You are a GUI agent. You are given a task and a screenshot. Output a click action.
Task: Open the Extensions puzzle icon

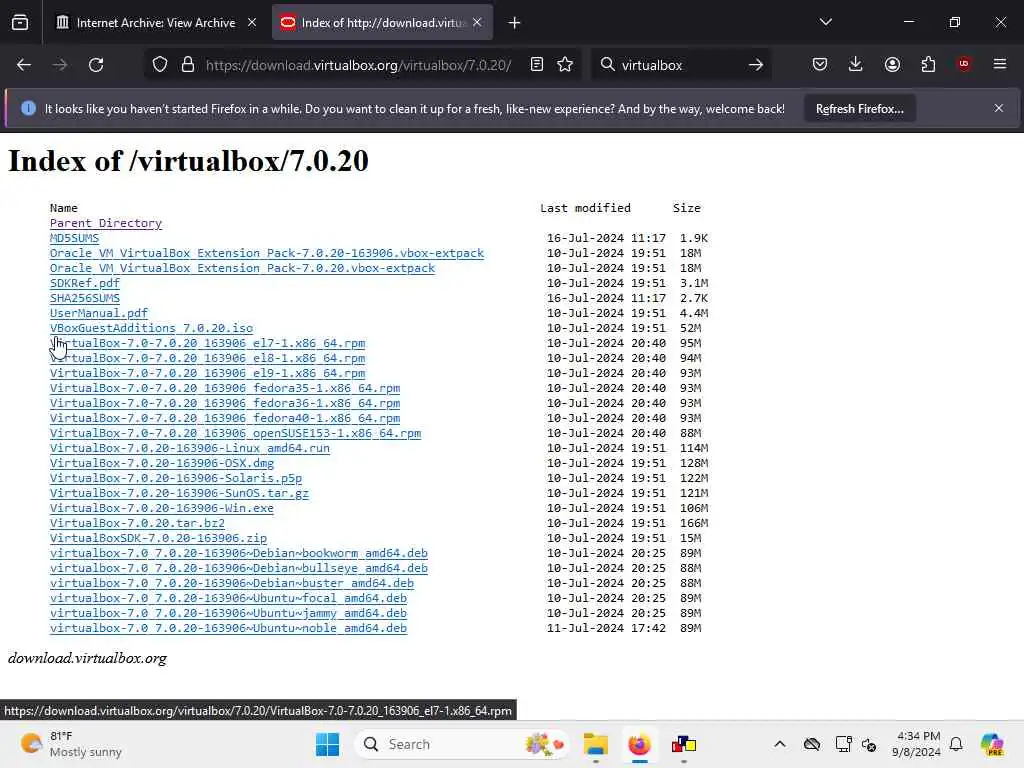point(928,65)
